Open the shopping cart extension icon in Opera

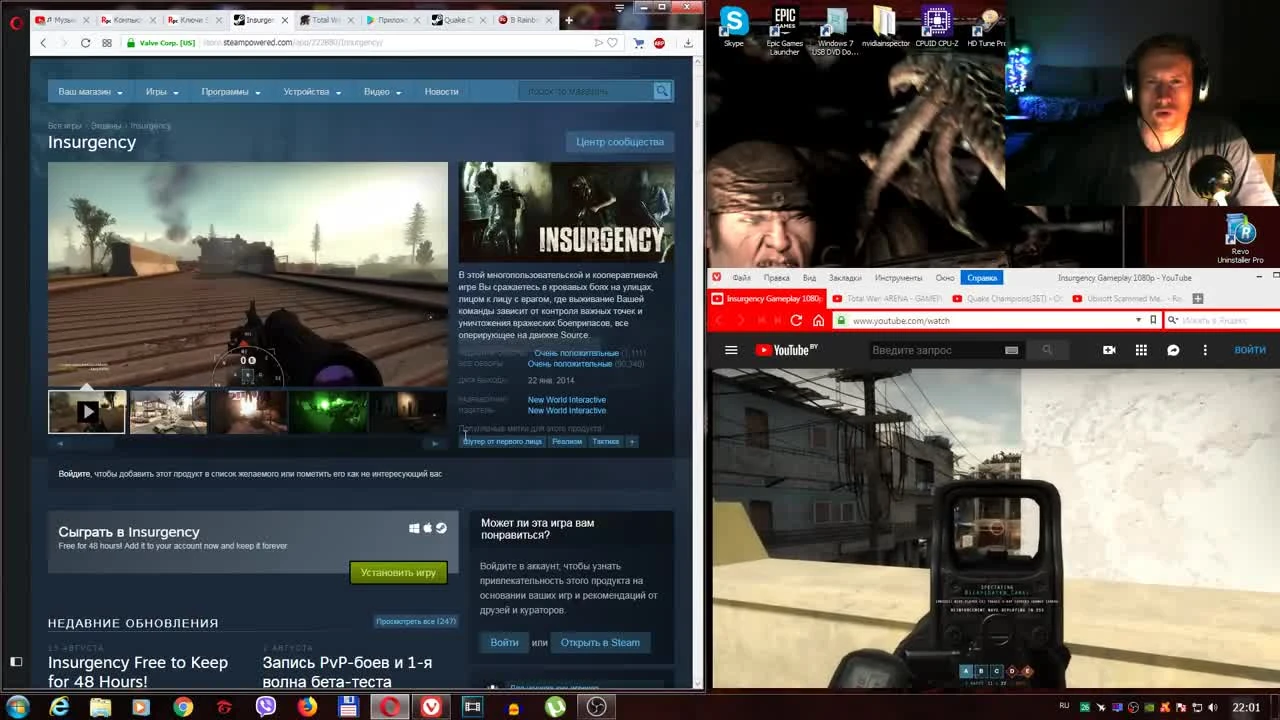pyautogui.click(x=638, y=43)
